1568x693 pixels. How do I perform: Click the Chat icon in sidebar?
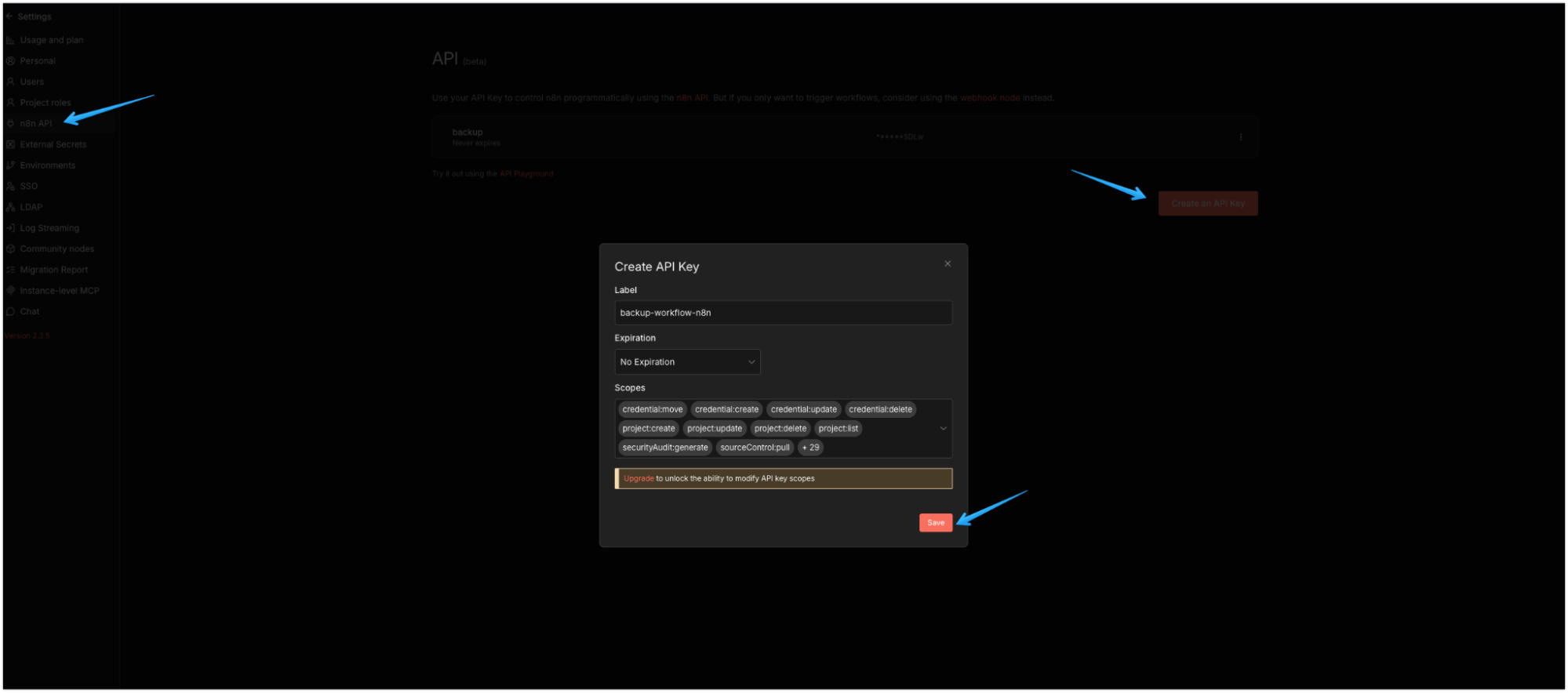(x=11, y=312)
